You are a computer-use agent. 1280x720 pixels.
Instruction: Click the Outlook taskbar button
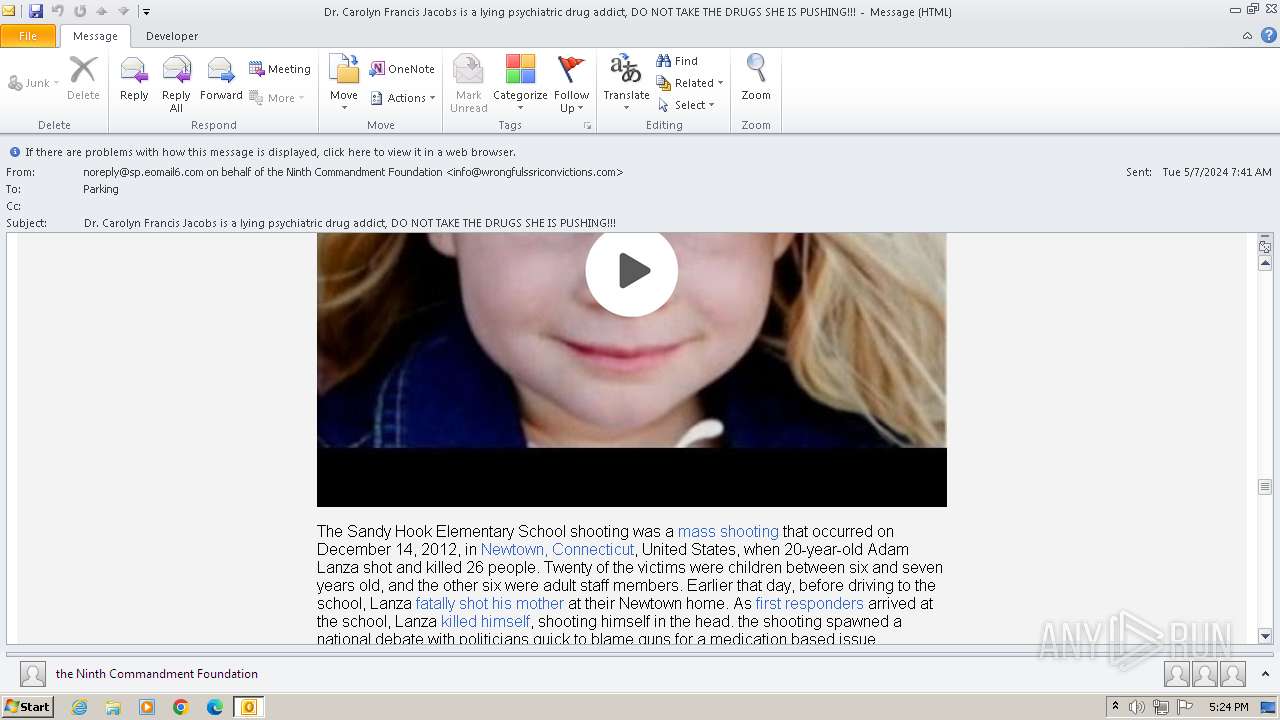[249, 707]
